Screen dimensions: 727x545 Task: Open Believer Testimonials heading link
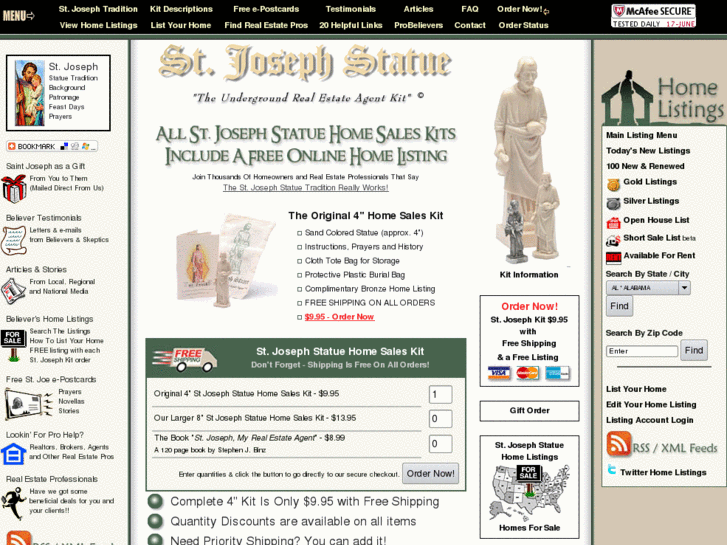point(44,218)
